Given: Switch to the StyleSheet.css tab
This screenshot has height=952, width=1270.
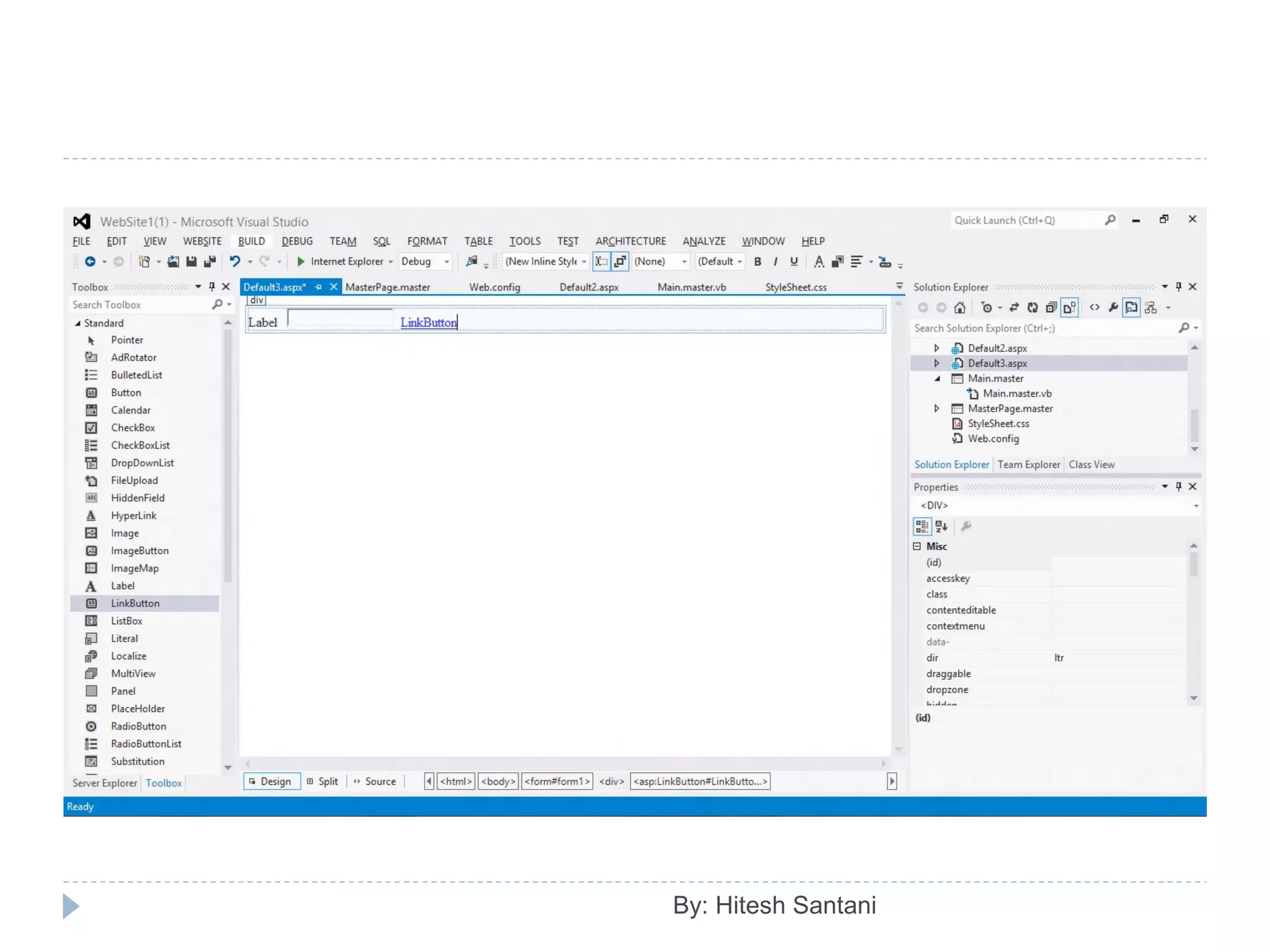Looking at the screenshot, I should 796,287.
